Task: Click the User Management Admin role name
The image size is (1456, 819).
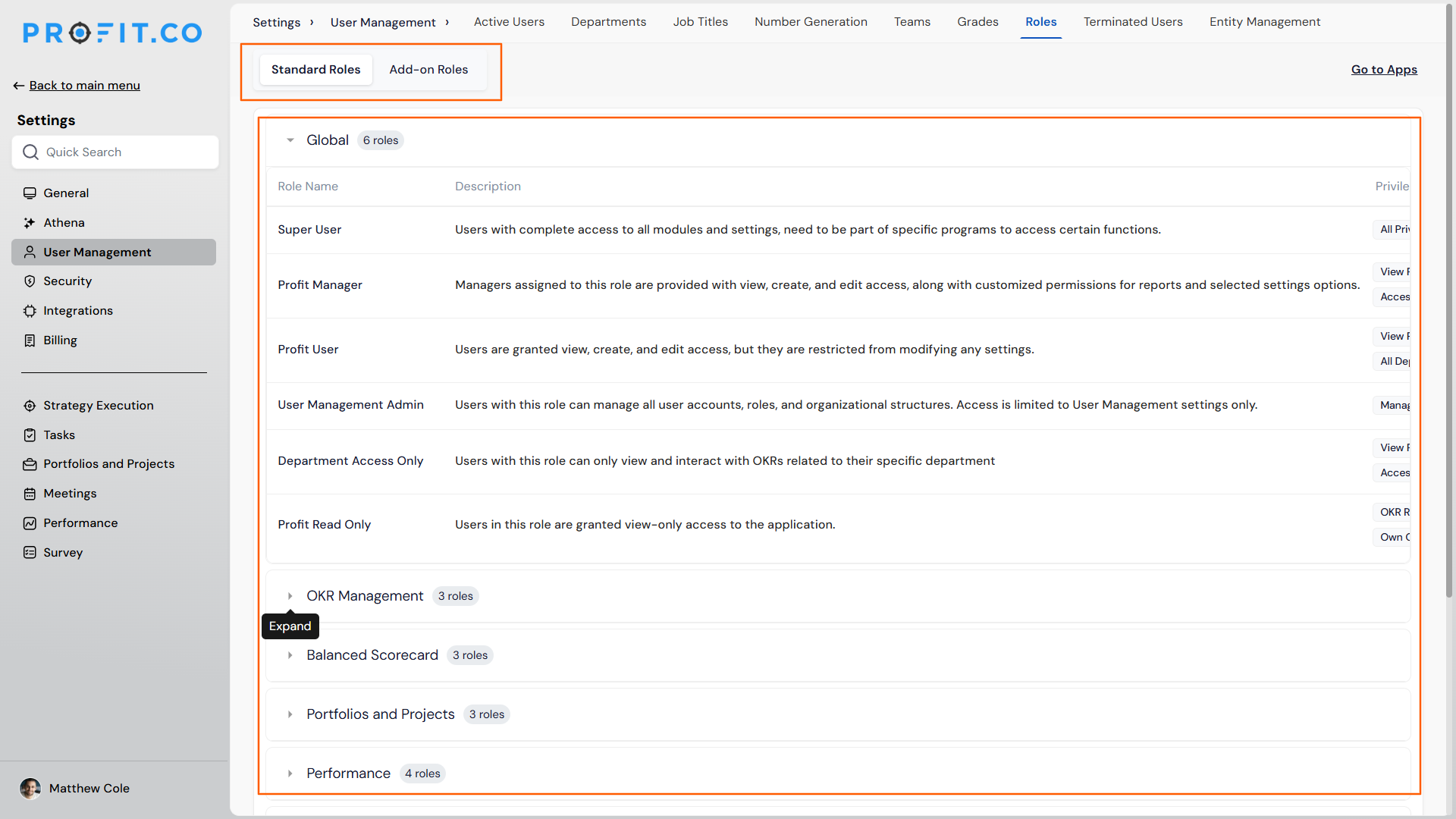Action: coord(350,405)
